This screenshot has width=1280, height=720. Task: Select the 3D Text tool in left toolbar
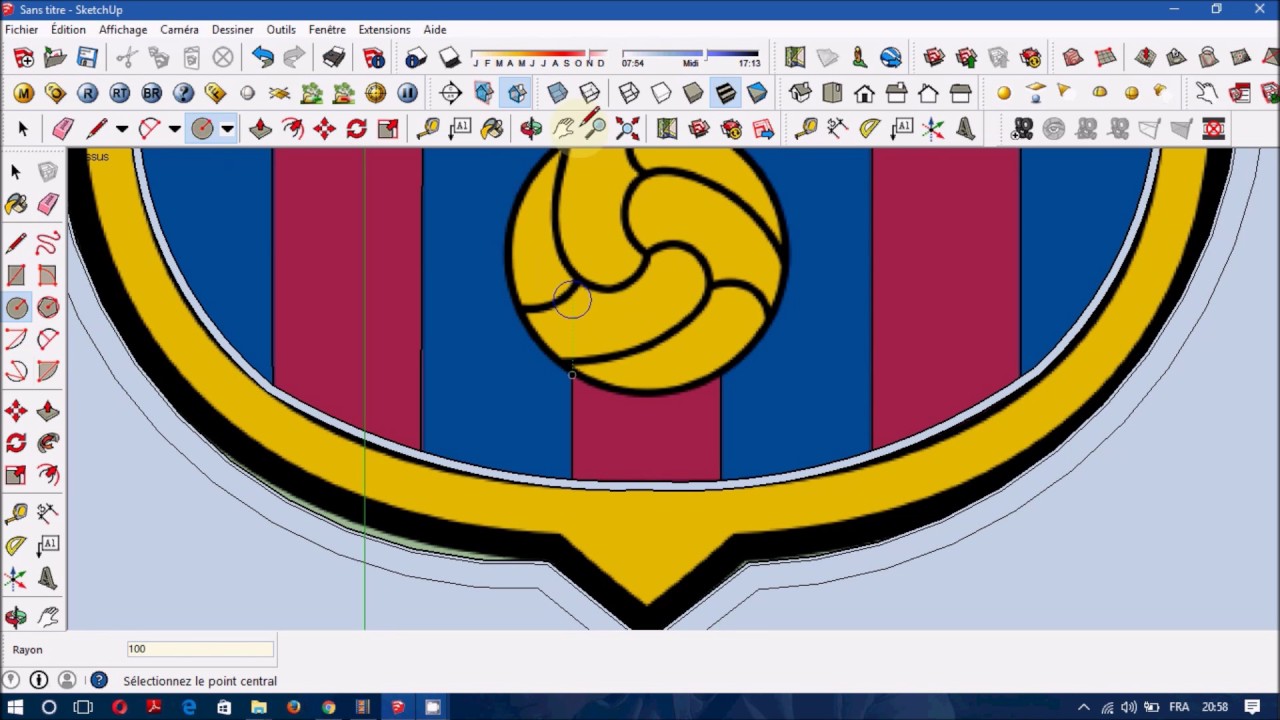click(x=48, y=579)
